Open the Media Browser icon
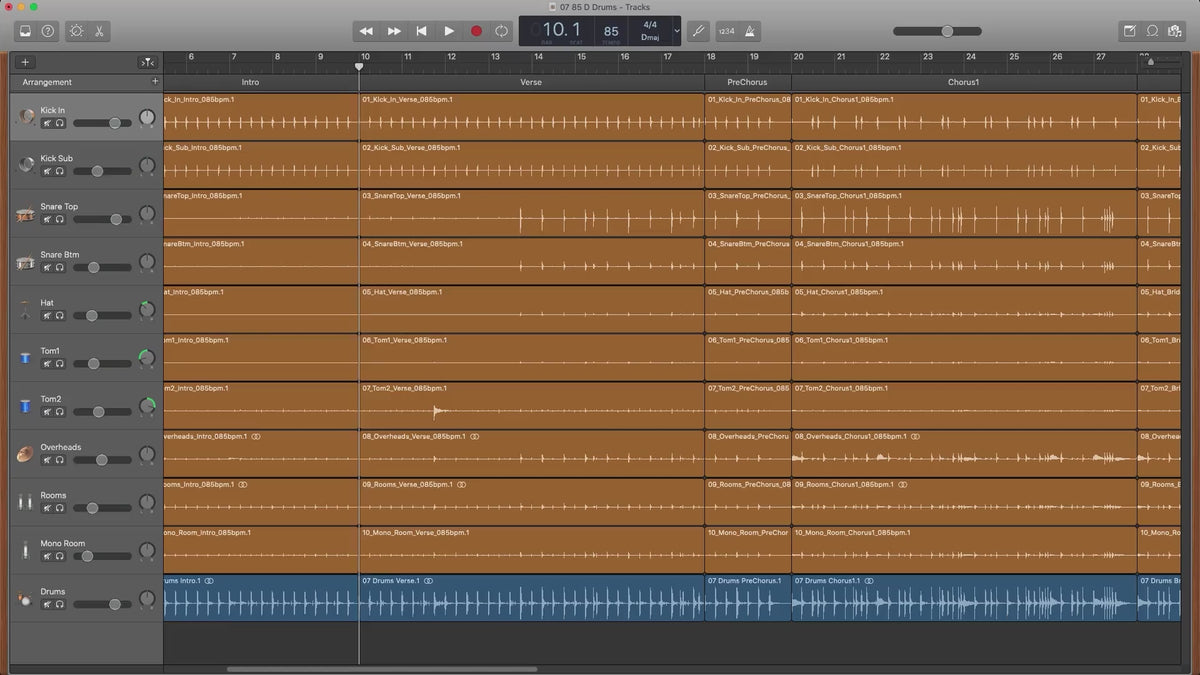1200x675 pixels. [1174, 31]
